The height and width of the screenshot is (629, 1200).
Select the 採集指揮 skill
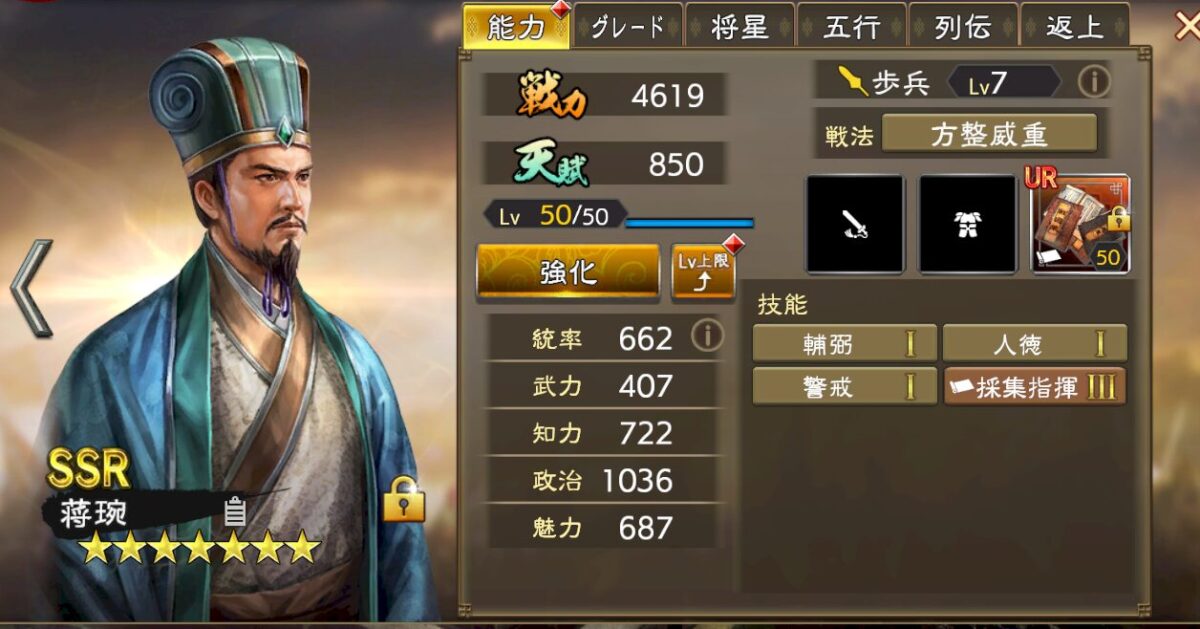pyautogui.click(x=1035, y=387)
